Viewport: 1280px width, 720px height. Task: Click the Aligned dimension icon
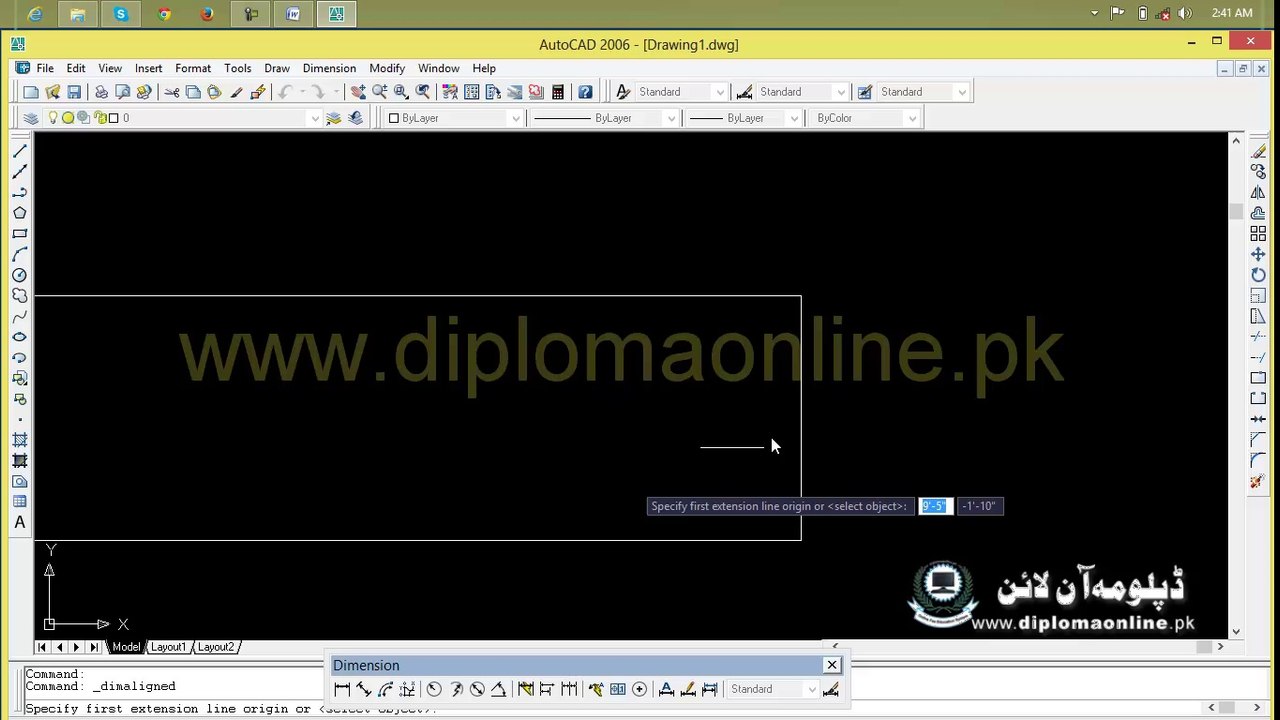click(364, 689)
